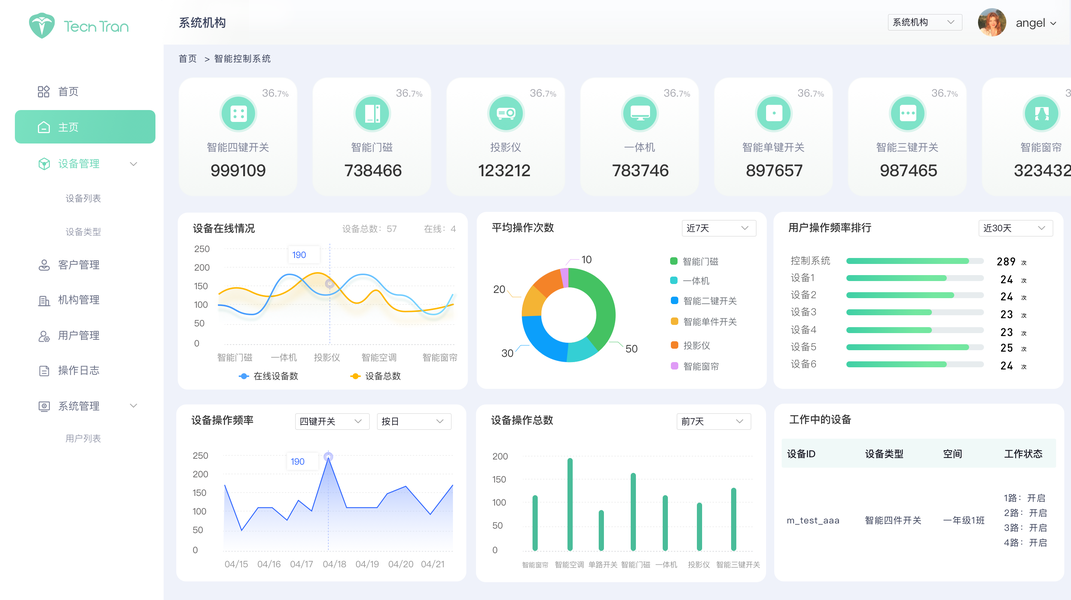Toggle 智能窗帘 donut legend item
Image resolution: width=1071 pixels, height=600 pixels.
694,366
